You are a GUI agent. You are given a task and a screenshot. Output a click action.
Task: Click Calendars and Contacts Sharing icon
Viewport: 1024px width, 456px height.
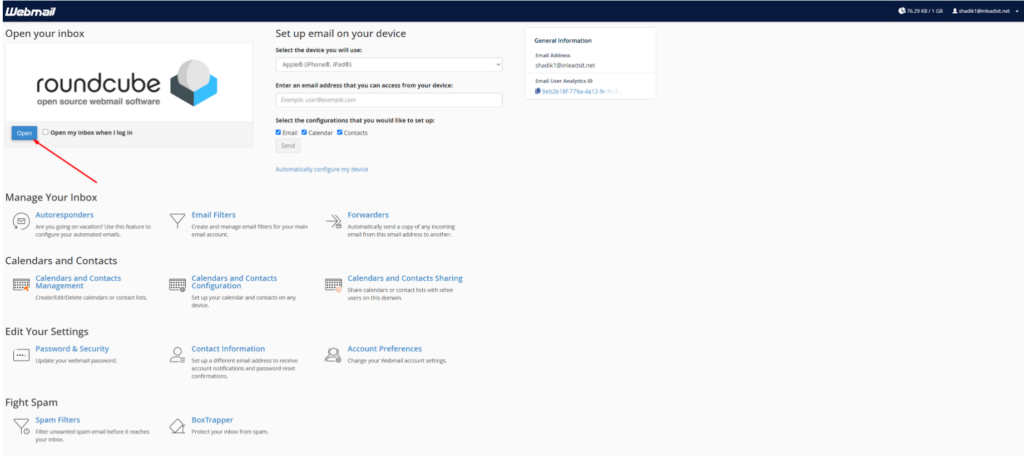coord(334,285)
